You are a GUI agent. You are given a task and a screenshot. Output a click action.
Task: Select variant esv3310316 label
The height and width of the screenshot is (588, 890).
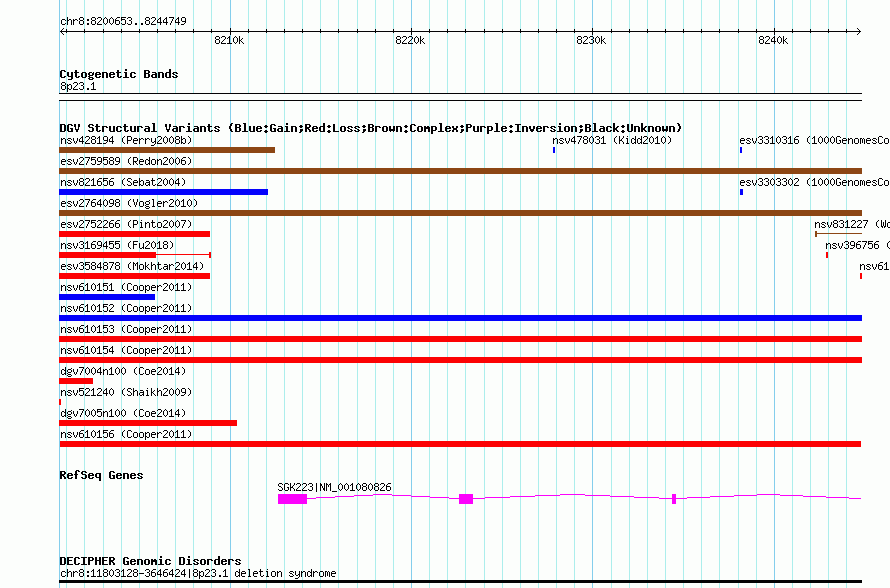pos(814,140)
